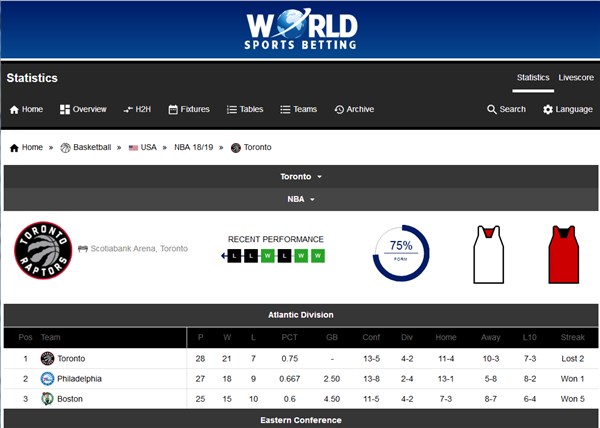Click the breadcrumb Home house icon
The image size is (600, 428).
[14, 148]
